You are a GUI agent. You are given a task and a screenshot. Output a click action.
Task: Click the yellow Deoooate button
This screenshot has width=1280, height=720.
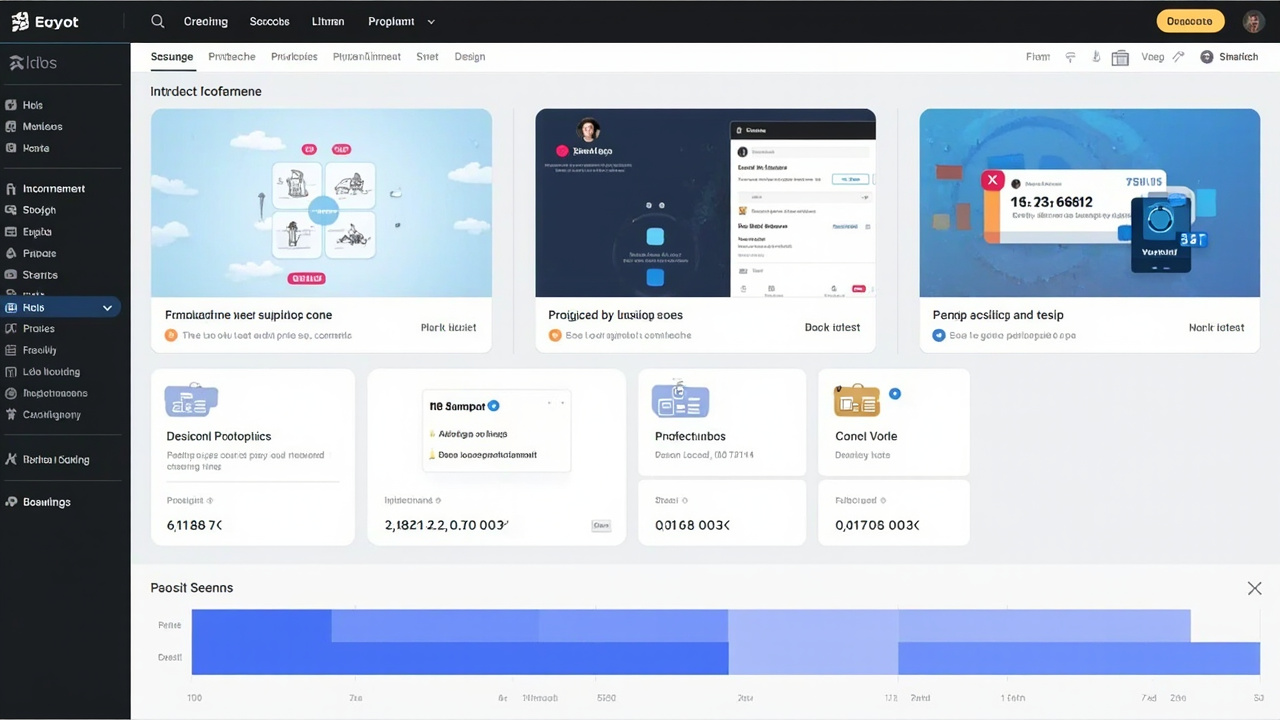tap(1190, 21)
